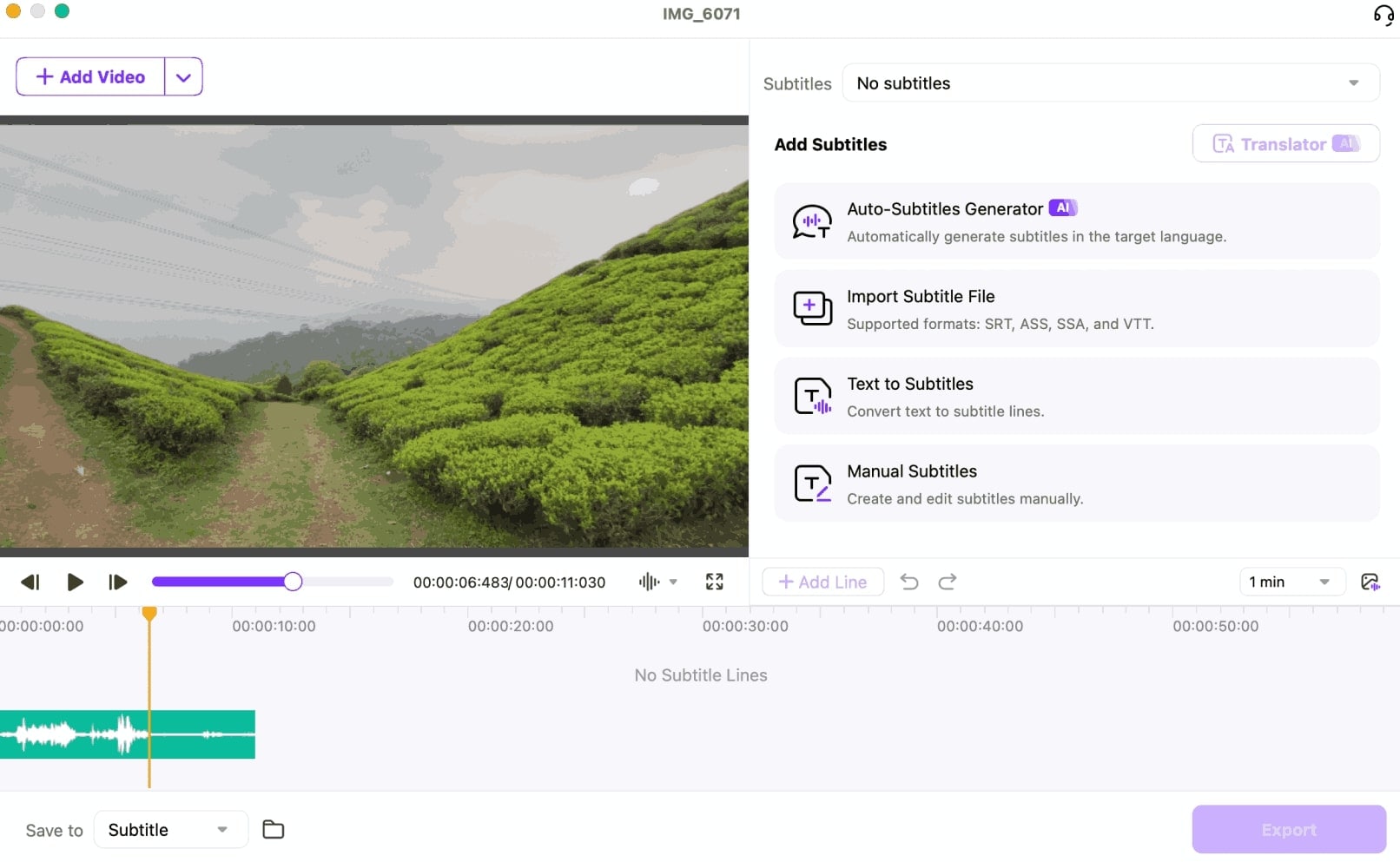Image resolution: width=1400 pixels, height=862 pixels.
Task: Choose Manual Subtitles title
Action: (x=912, y=471)
